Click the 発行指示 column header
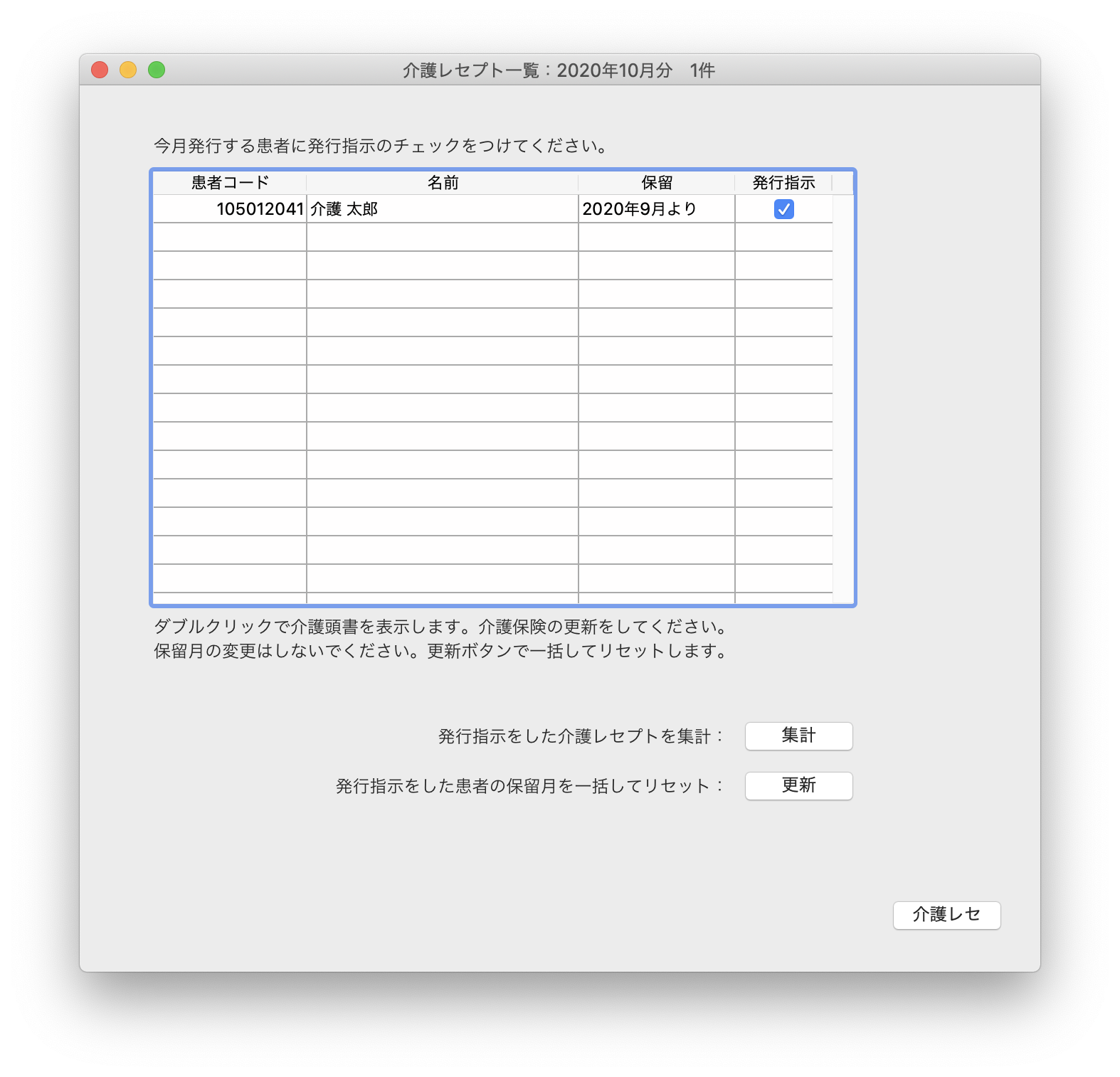Screen dimensions: 1120x1077 tap(783, 183)
